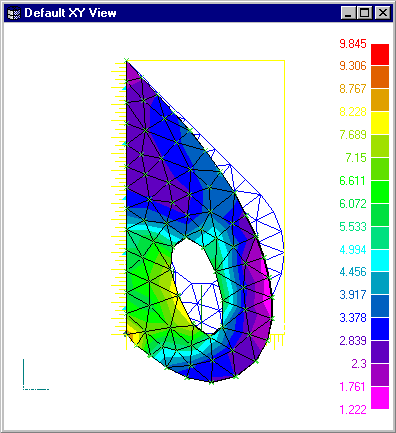Click the coordinate axis triad icon
The width and height of the screenshot is (396, 433).
[36, 374]
